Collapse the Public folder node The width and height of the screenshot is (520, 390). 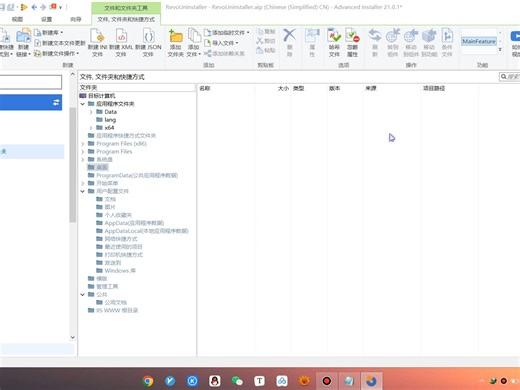[83, 295]
